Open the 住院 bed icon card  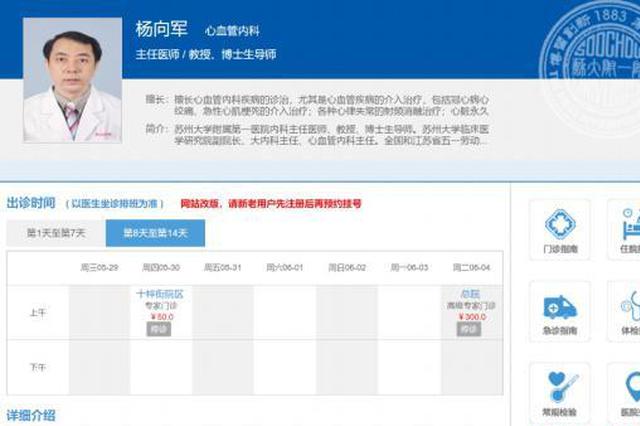click(x=624, y=230)
